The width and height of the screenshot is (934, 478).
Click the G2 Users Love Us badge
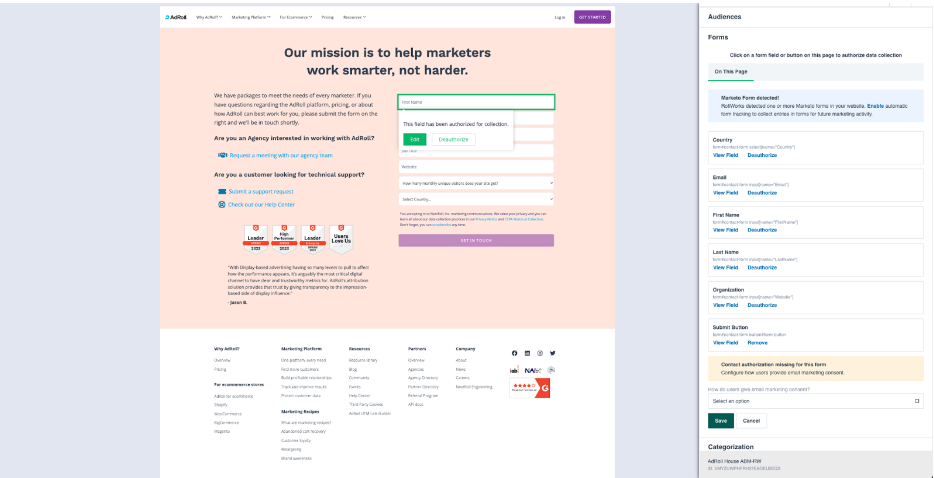coord(342,238)
